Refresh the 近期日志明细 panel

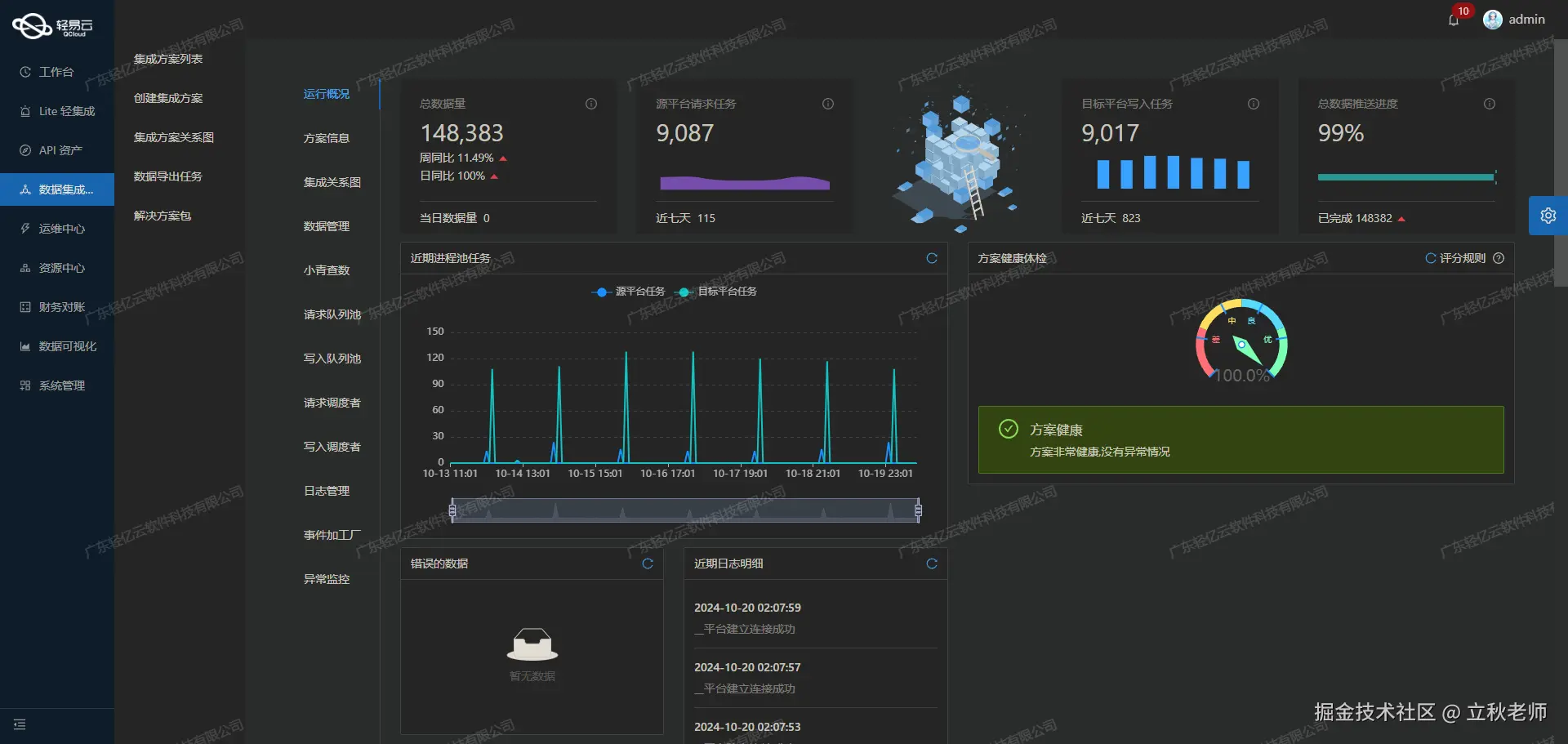[932, 564]
